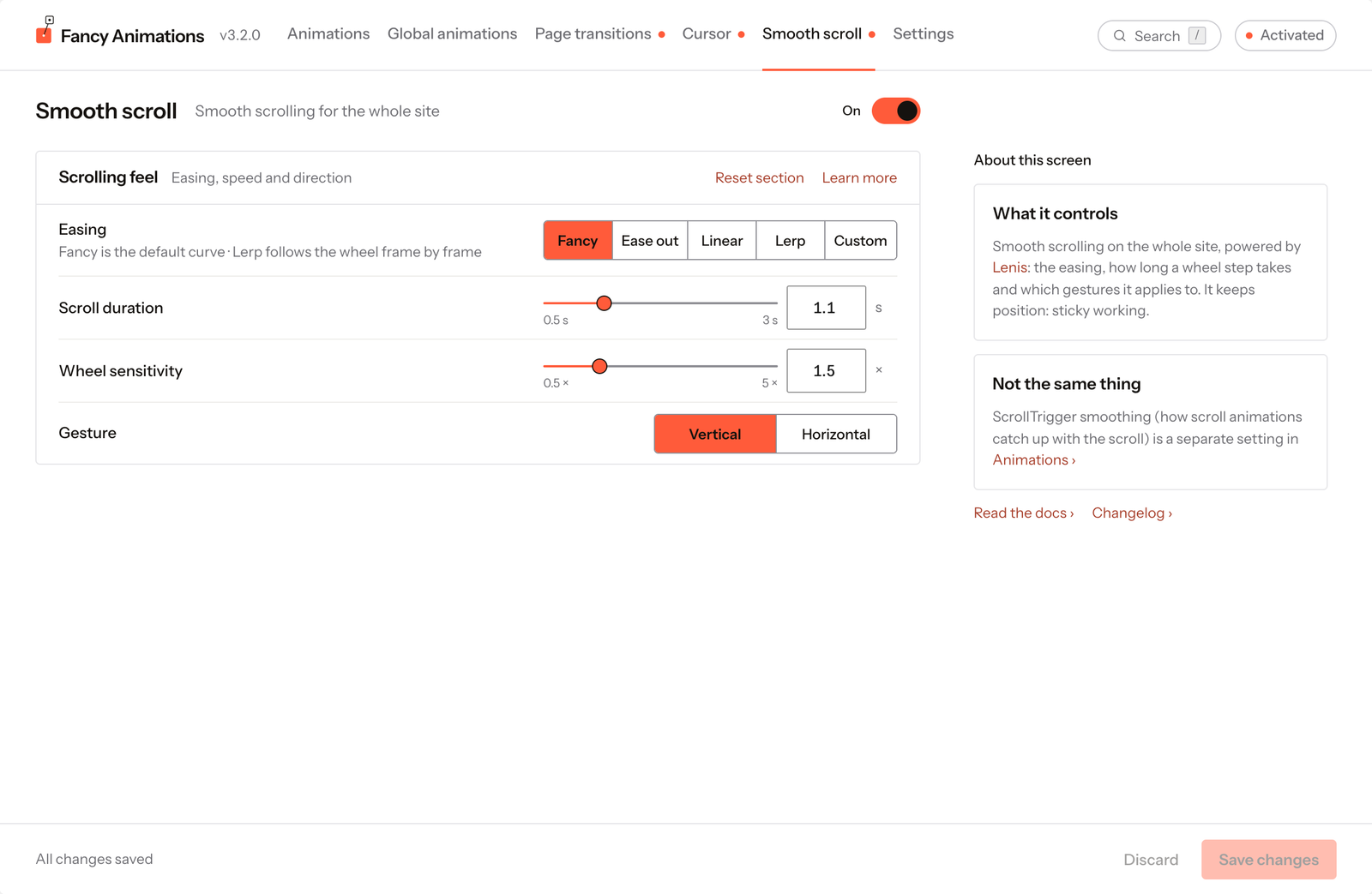The height and width of the screenshot is (894, 1372).
Task: Click the Fancy Animations logo icon
Action: (x=45, y=30)
